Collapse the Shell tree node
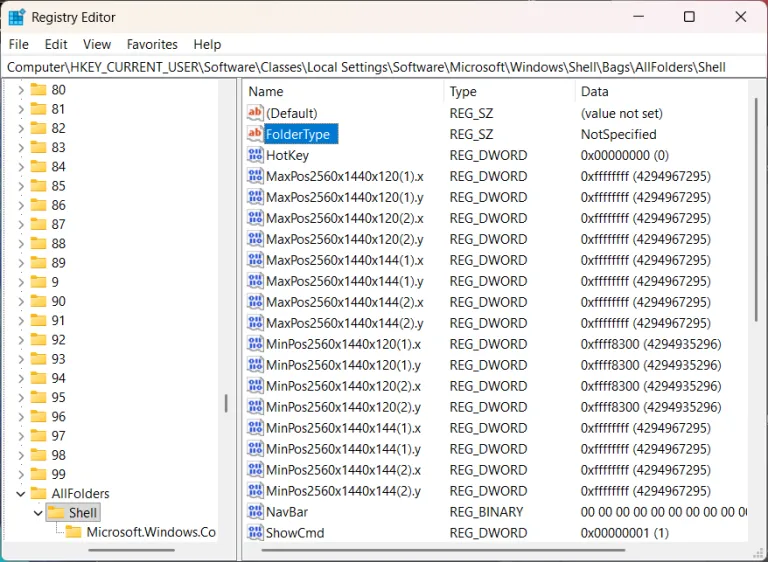 coord(38,513)
